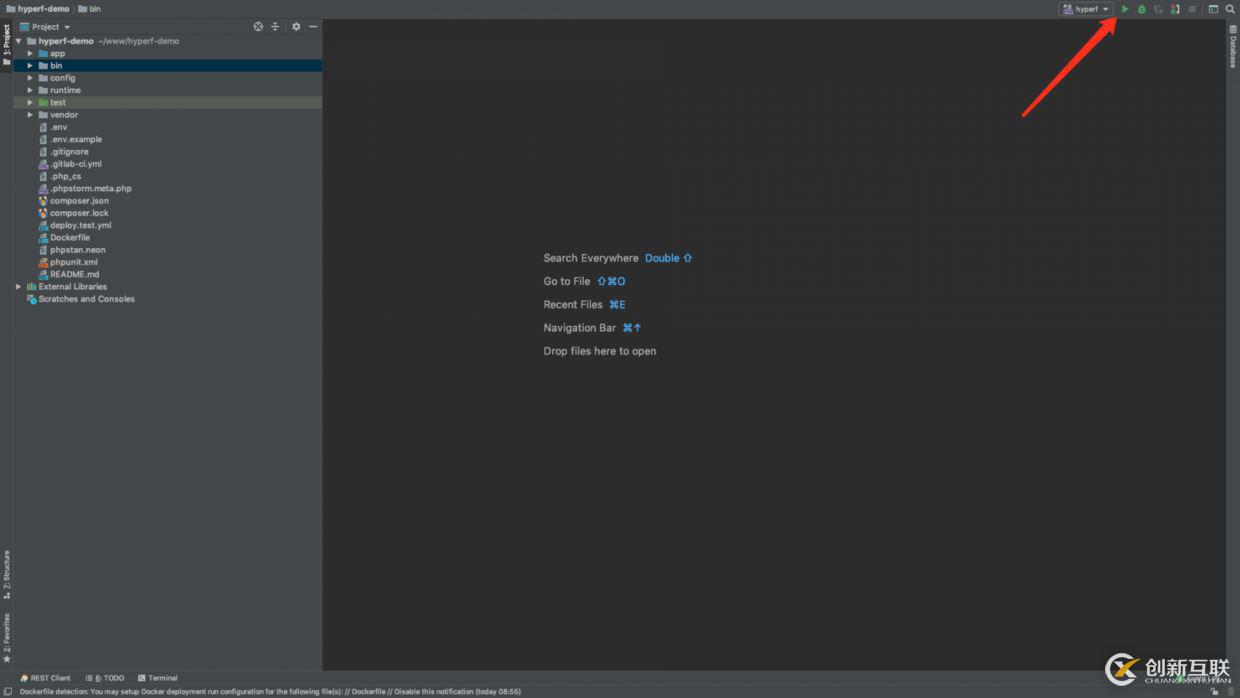Click hyperf-demo breadcrumb in navigation bar
Screen dimensions: 1240x698
click(37, 9)
